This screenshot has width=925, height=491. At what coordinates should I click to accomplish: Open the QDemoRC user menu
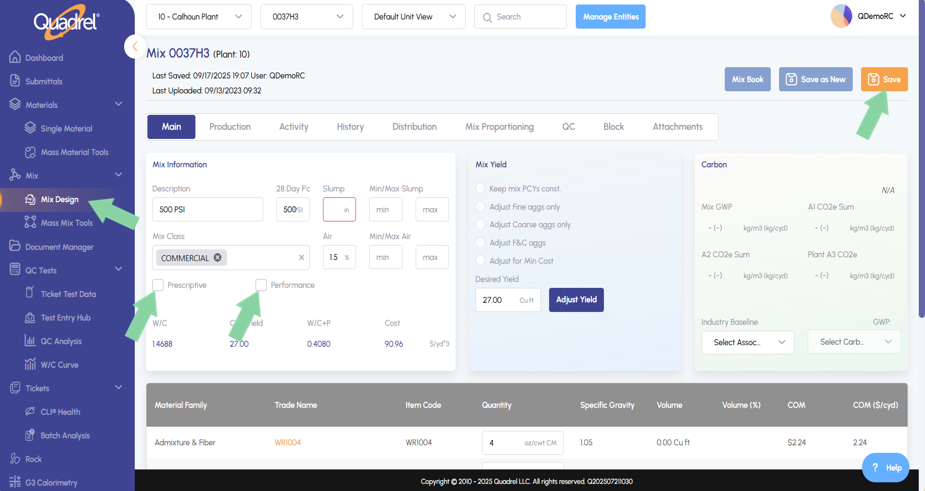pyautogui.click(x=903, y=17)
